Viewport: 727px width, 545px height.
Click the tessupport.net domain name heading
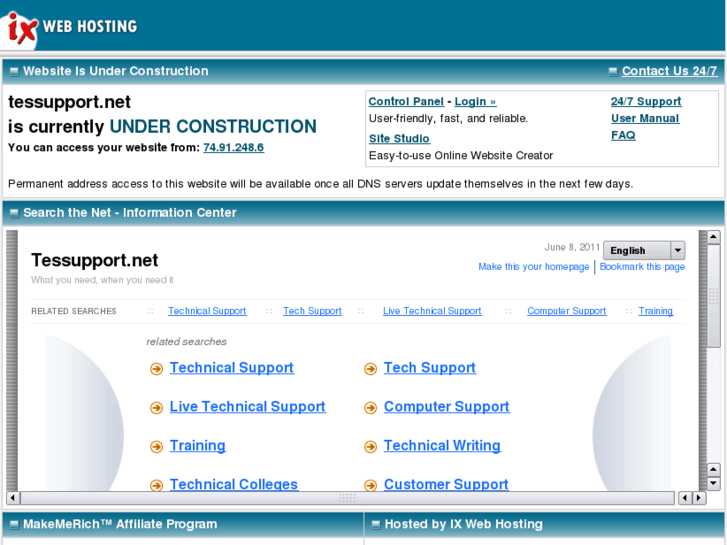pyautogui.click(x=70, y=102)
